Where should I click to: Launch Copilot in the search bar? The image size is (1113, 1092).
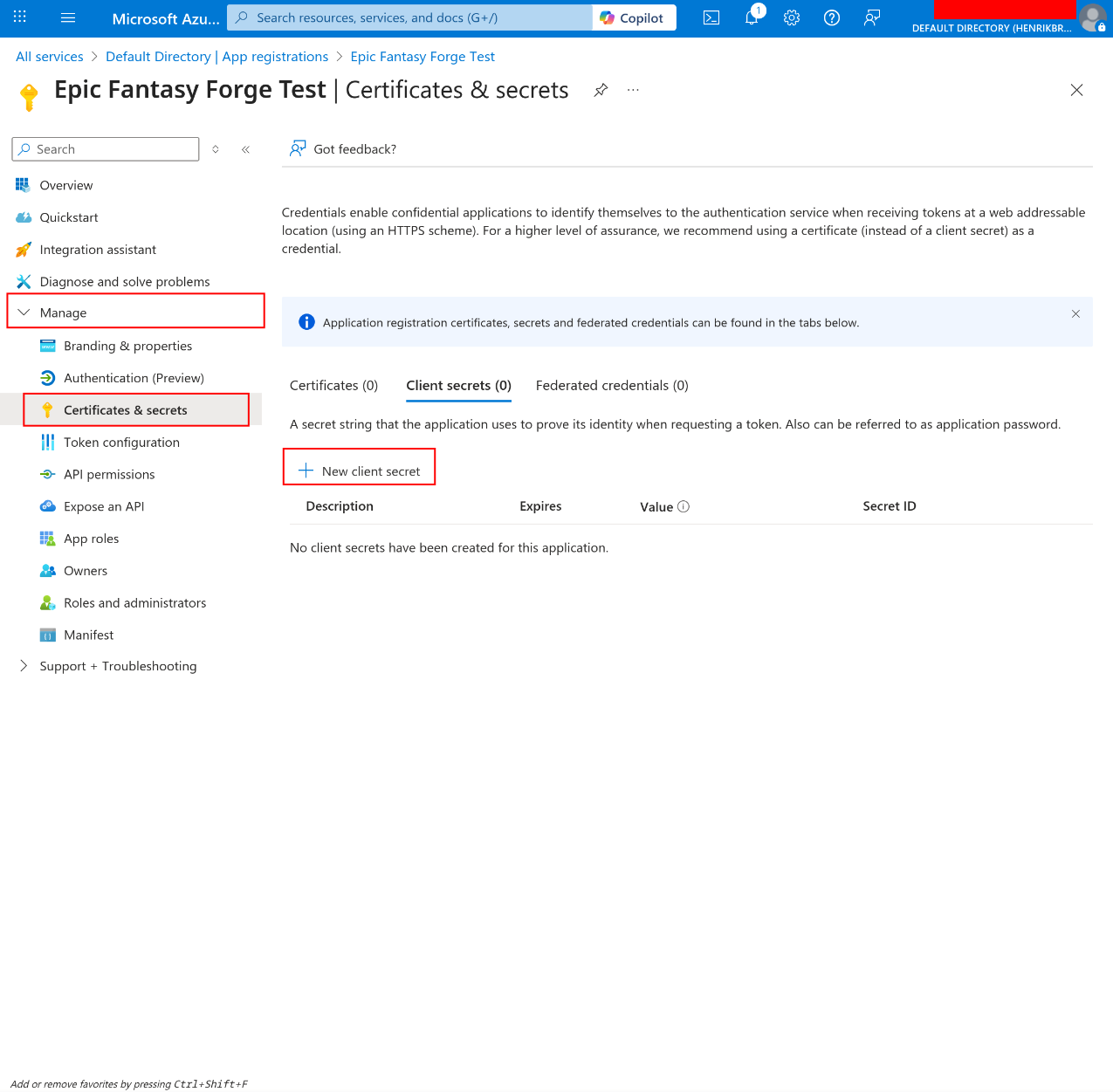point(634,17)
